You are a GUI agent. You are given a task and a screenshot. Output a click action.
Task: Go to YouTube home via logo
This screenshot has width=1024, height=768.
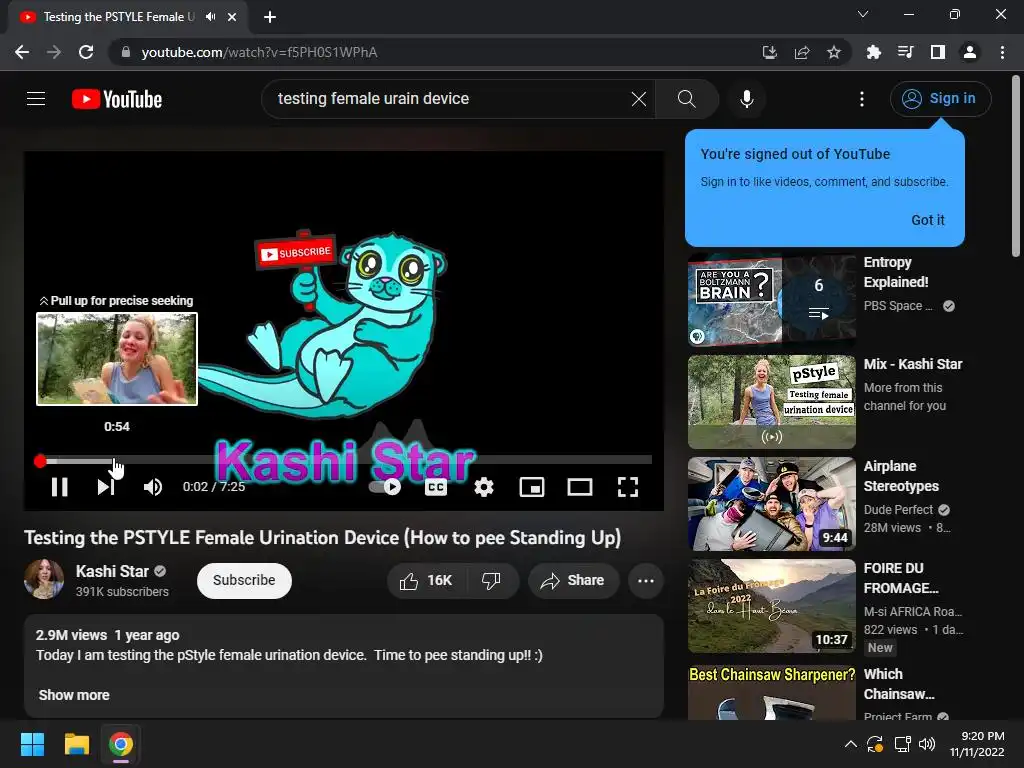click(117, 99)
